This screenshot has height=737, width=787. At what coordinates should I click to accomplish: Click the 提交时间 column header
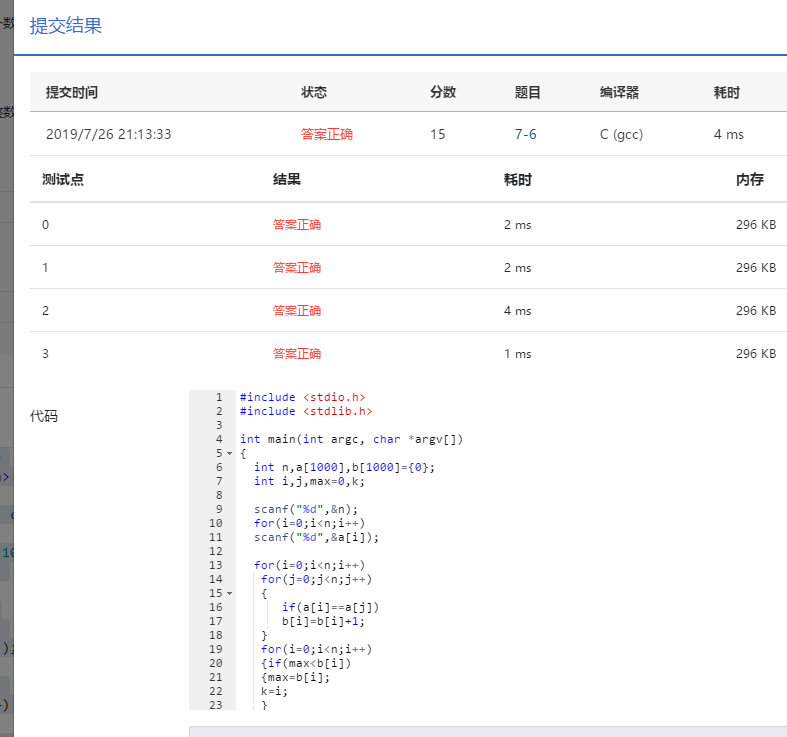(72, 92)
